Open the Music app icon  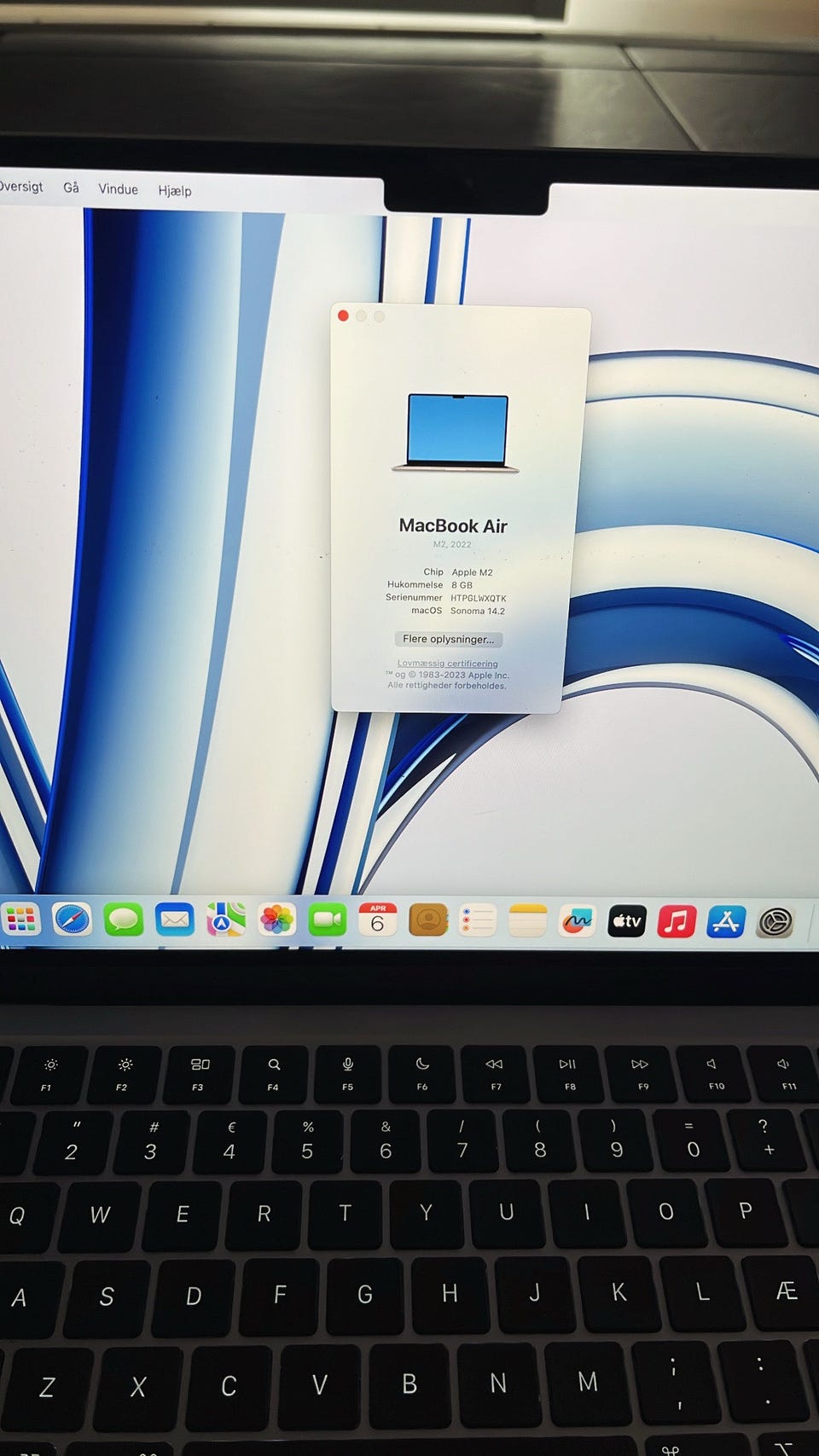coord(677,922)
